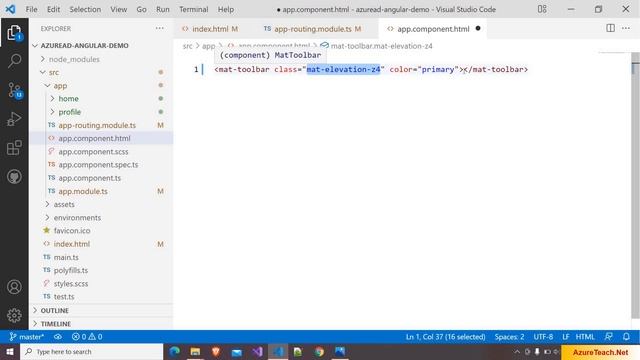Change encoding via UTF-8
Viewport: 640px width, 360px height.
(x=543, y=337)
